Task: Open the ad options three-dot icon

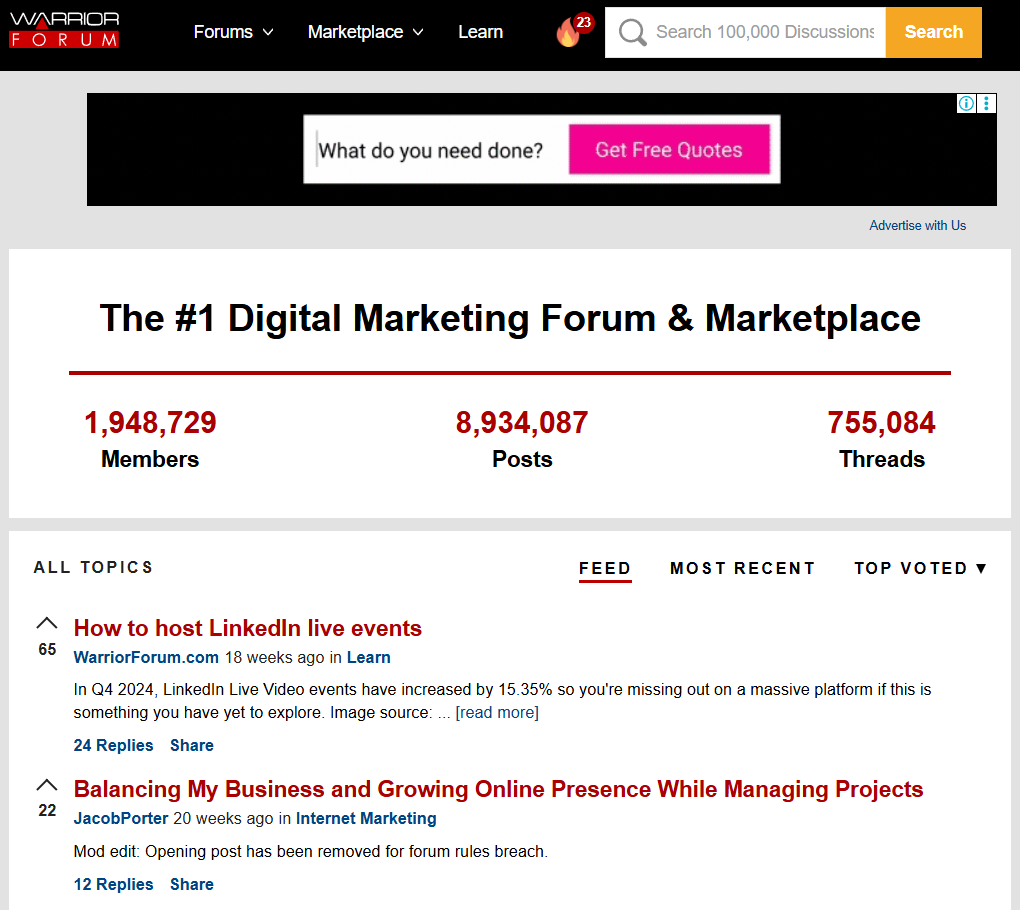Action: (986, 103)
